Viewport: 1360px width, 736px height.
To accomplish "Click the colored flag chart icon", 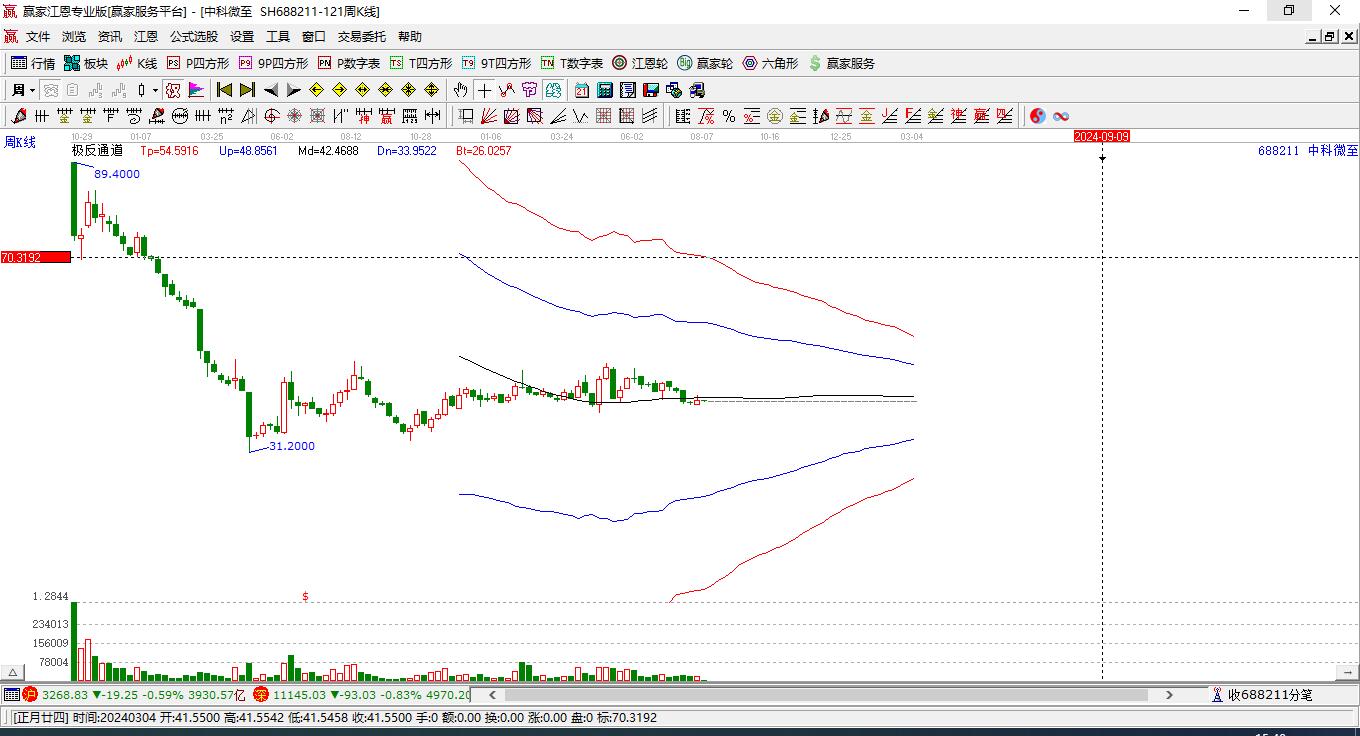I will [x=195, y=90].
